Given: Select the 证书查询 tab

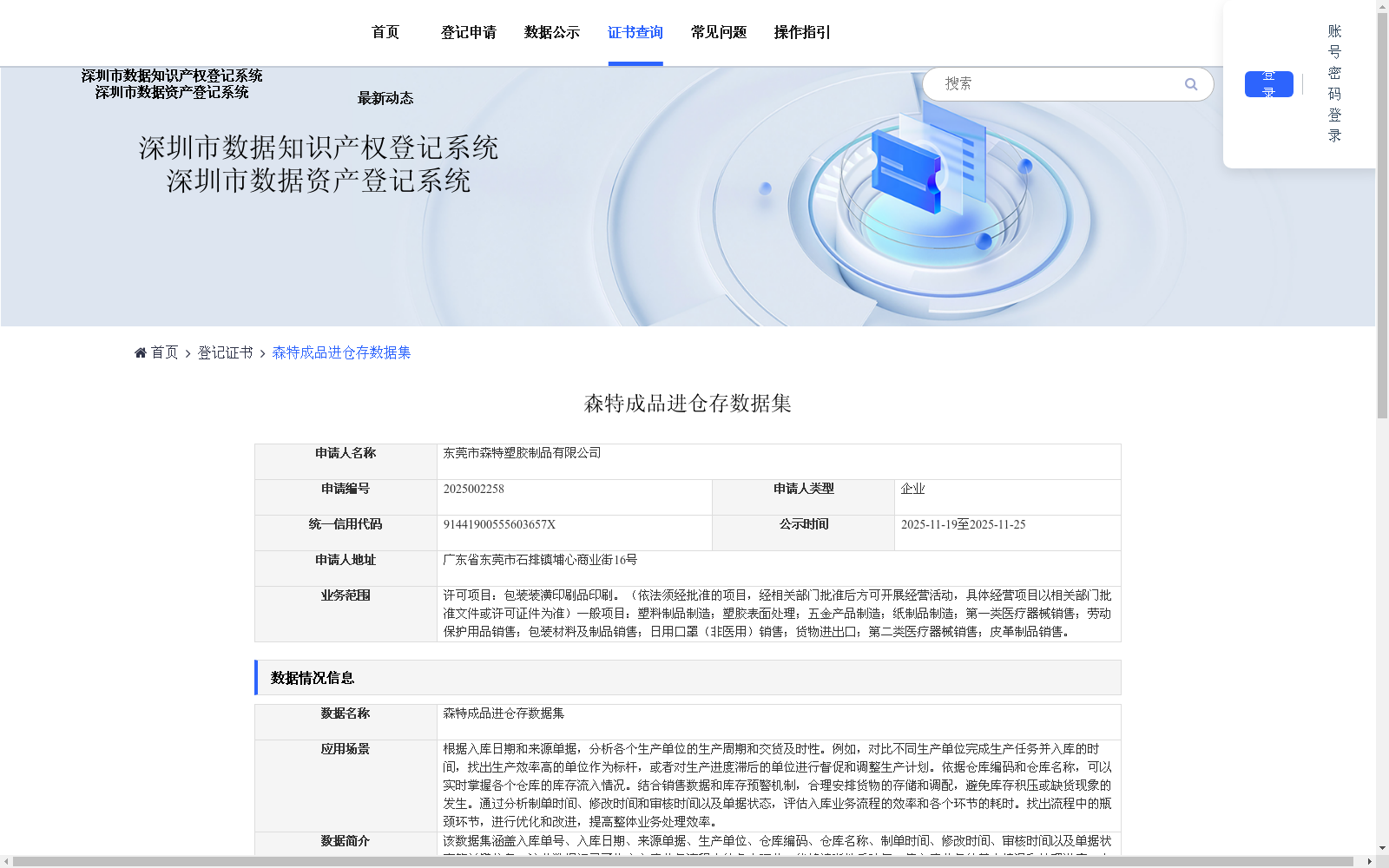Looking at the screenshot, I should point(635,32).
